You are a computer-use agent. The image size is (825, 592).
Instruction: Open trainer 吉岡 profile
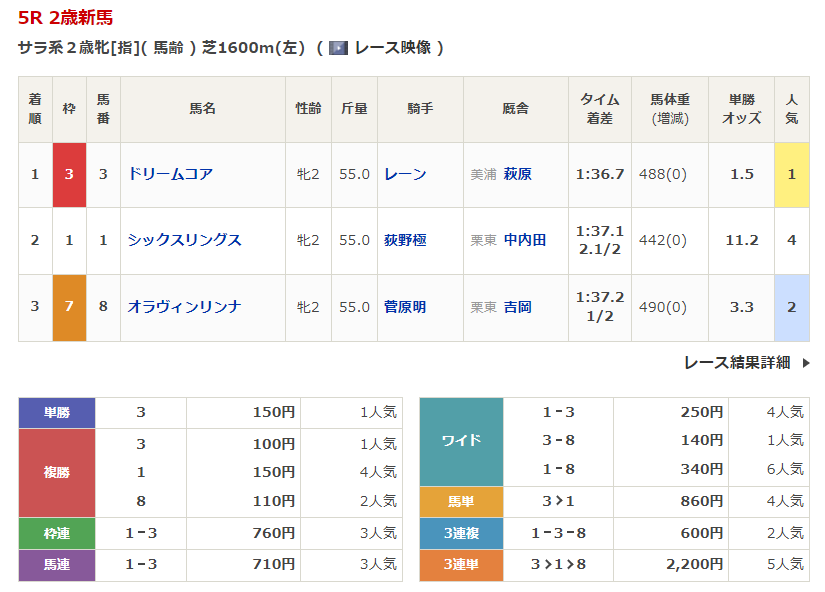pyautogui.click(x=518, y=307)
